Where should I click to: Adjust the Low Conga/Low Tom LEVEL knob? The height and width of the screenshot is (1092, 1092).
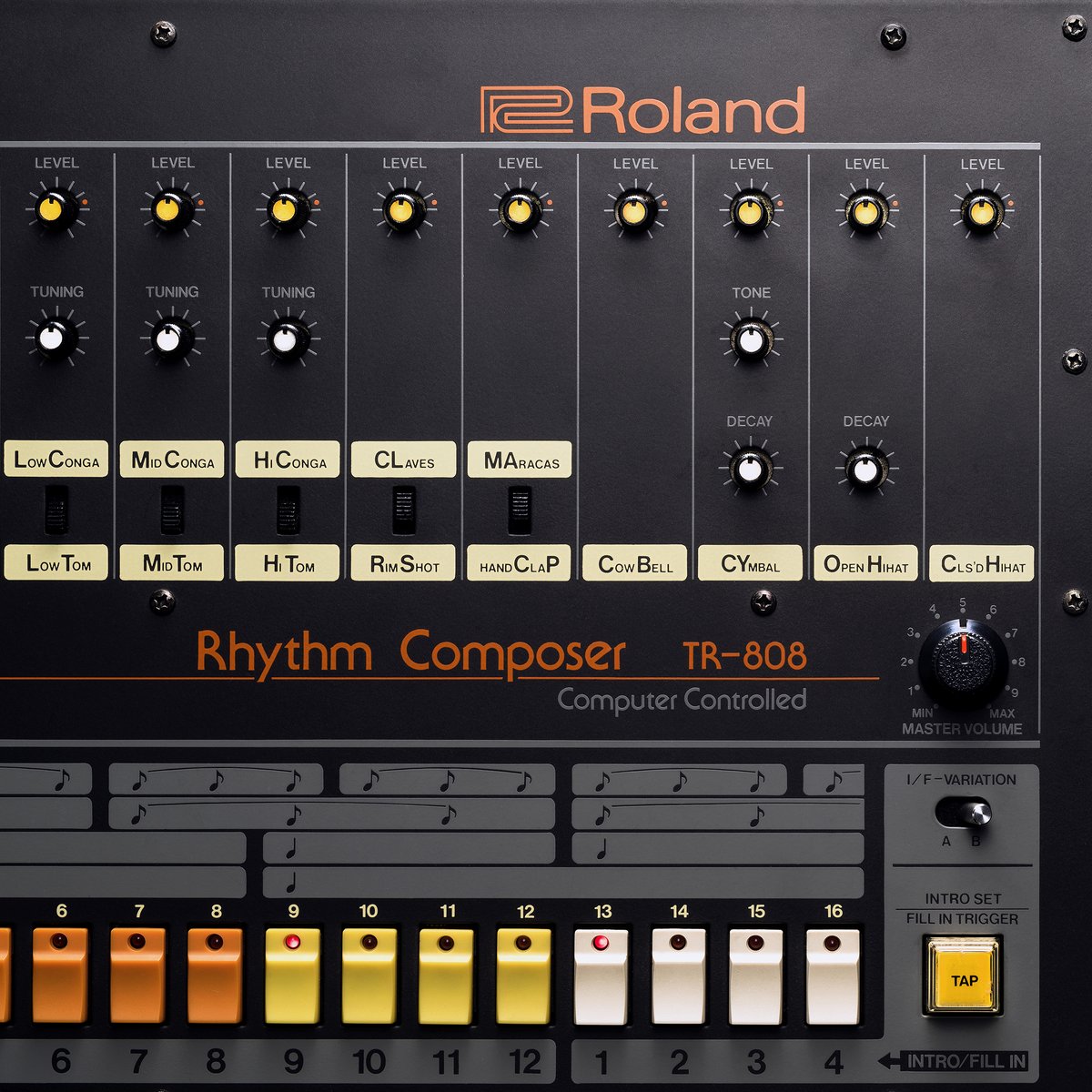(x=56, y=209)
